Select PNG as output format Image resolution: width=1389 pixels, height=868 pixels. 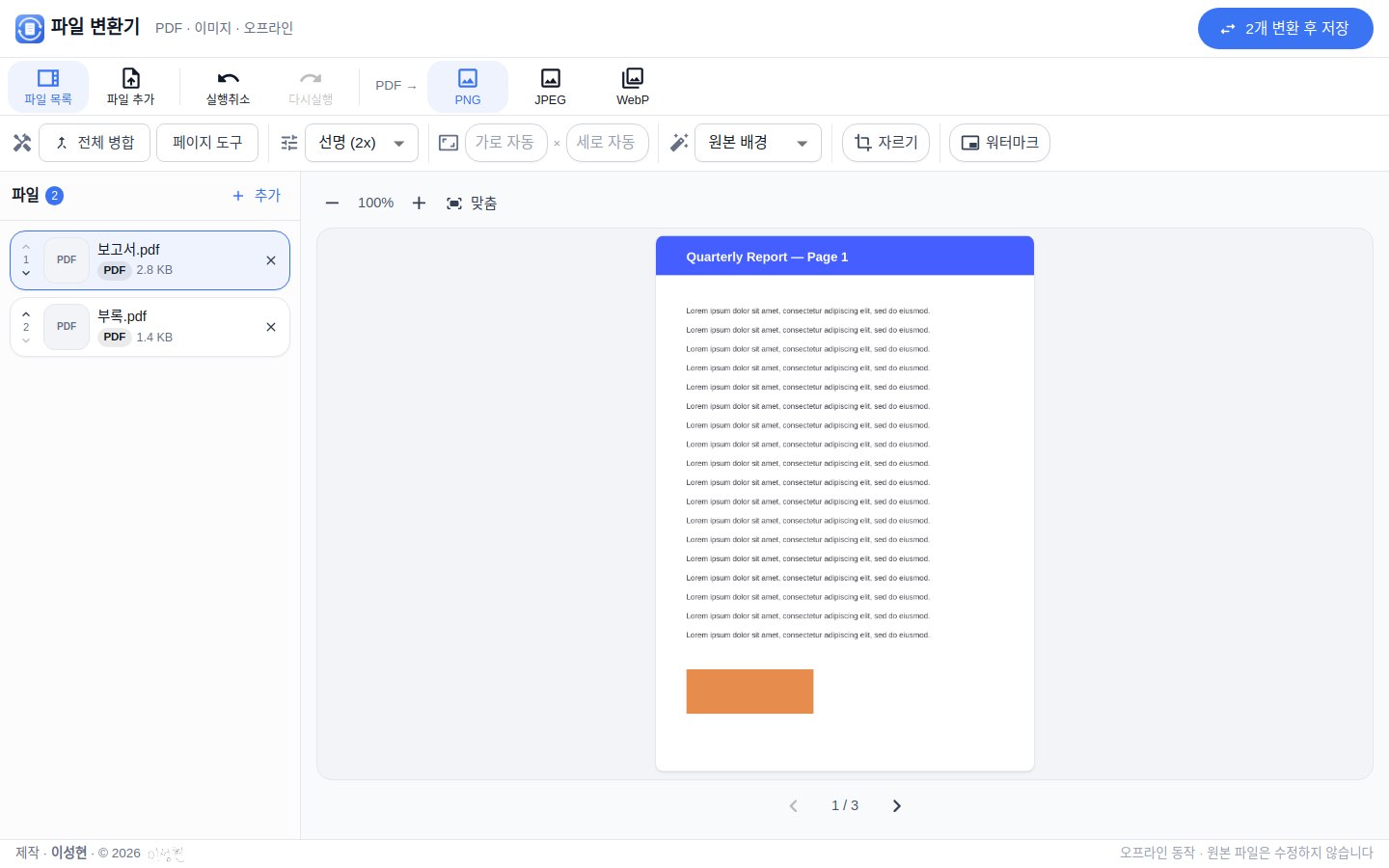pyautogui.click(x=468, y=87)
